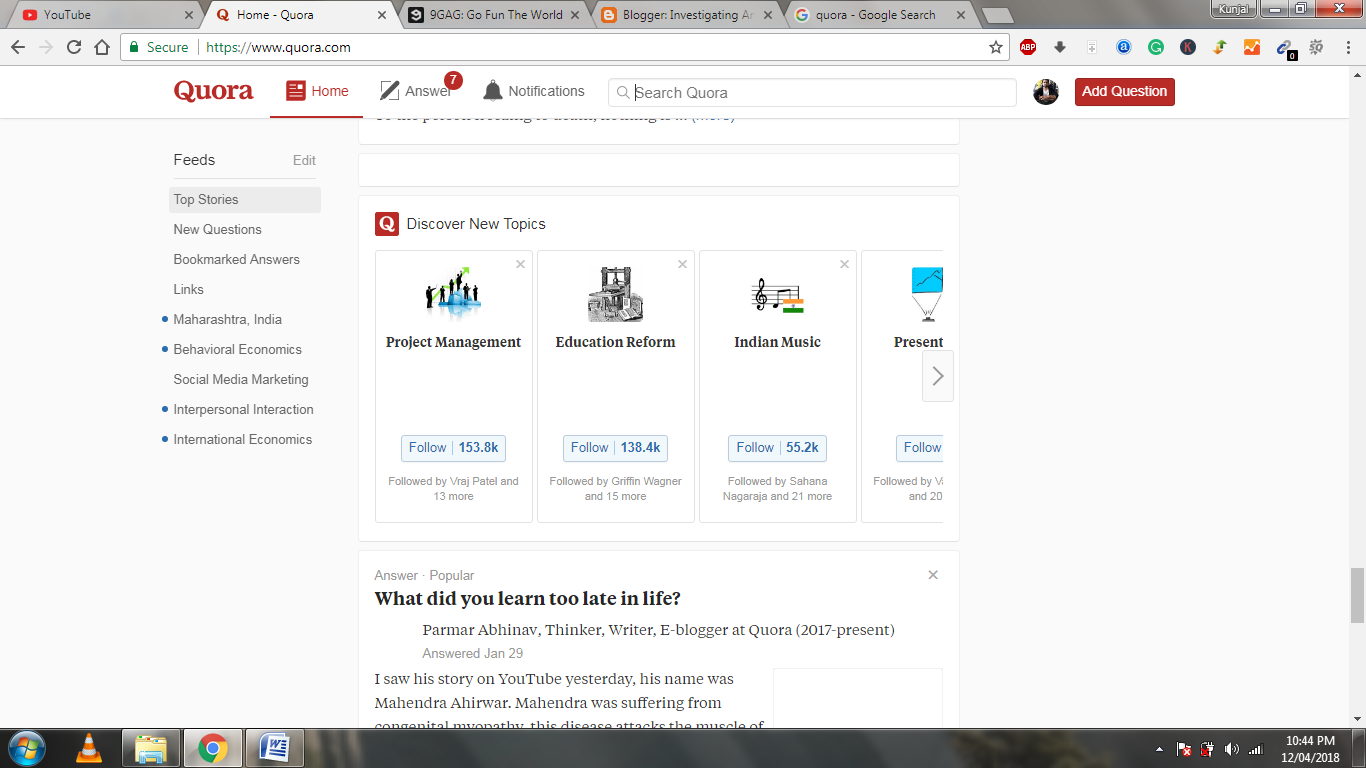Click the Add Question button

(1124, 91)
